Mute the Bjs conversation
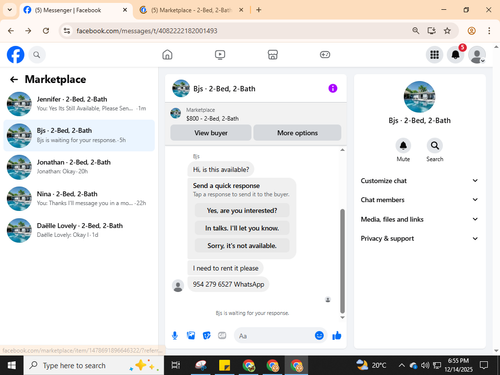 (403, 146)
